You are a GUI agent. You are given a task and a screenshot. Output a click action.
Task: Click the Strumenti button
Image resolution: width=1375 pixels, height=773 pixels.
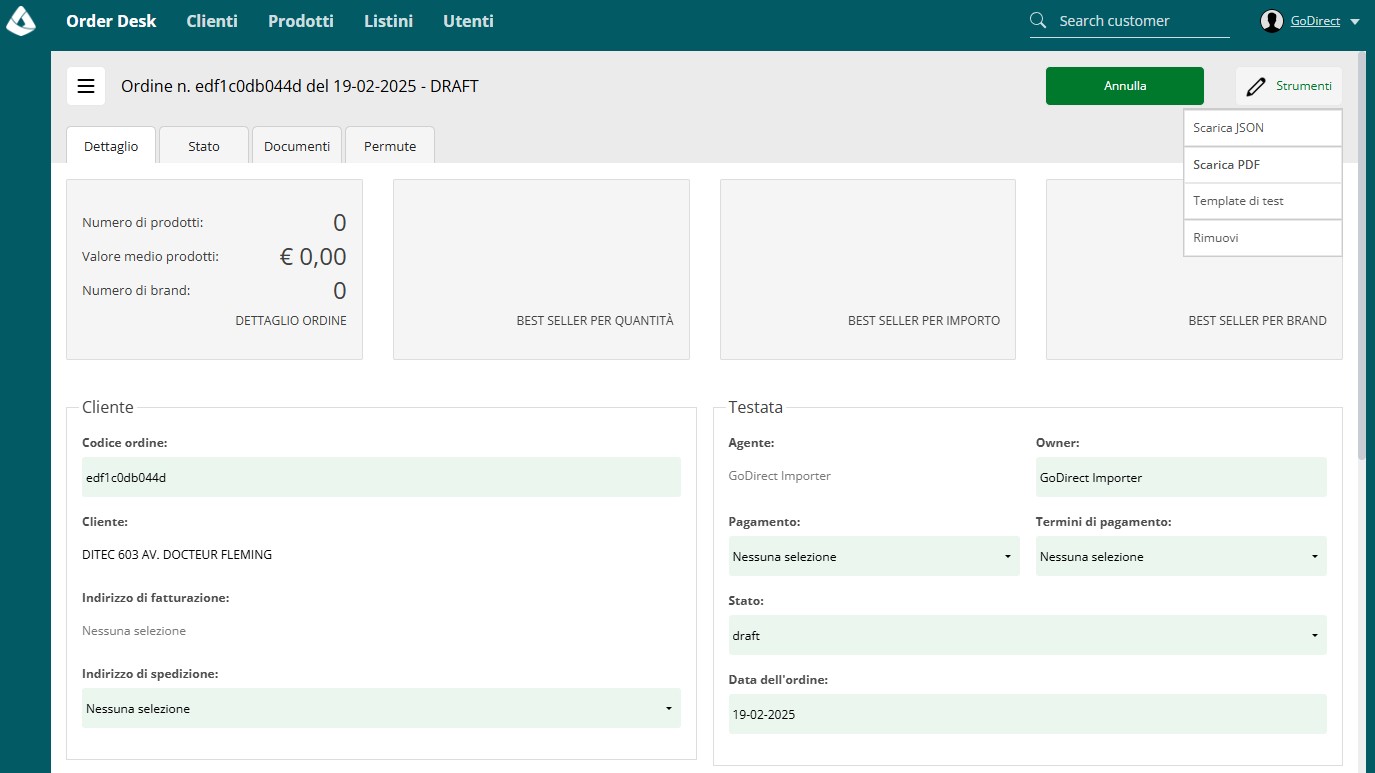[x=1289, y=86]
